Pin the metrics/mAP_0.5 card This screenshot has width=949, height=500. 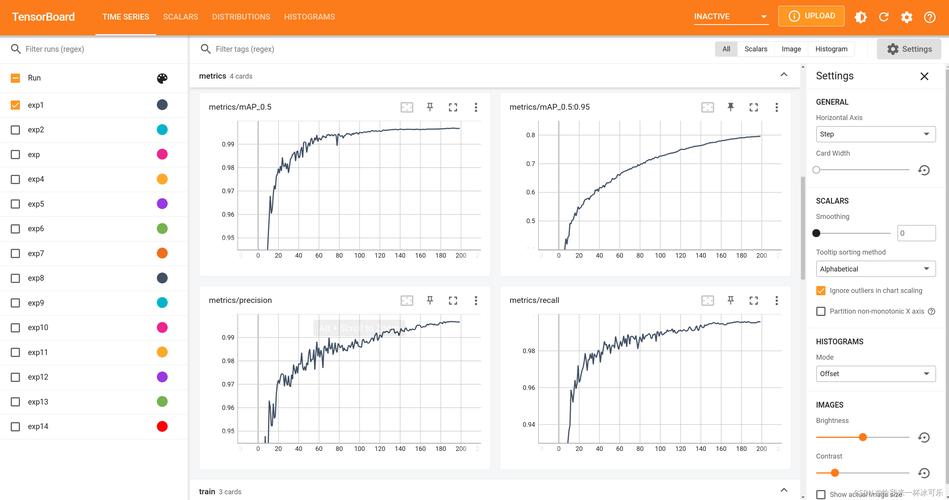[x=430, y=107]
